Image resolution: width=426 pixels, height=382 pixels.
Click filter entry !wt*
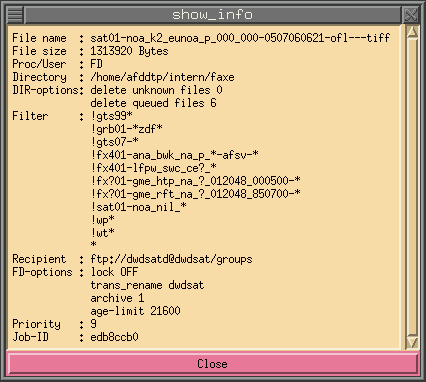click(103, 233)
